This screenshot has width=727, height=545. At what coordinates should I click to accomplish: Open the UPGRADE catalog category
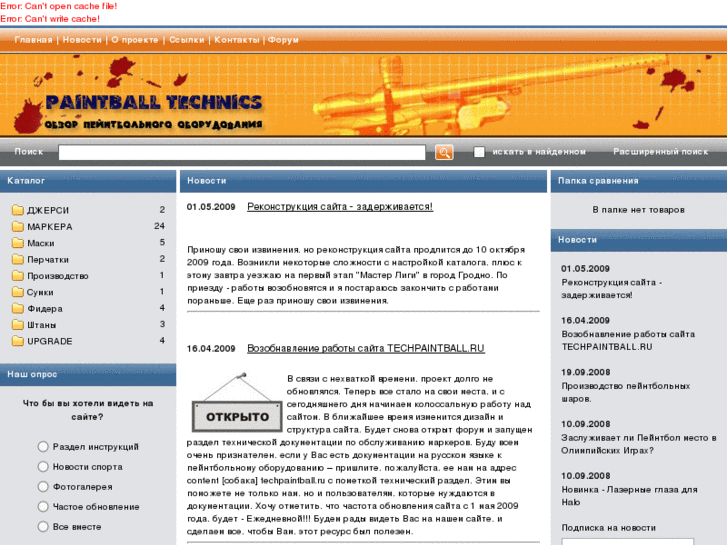(50, 341)
